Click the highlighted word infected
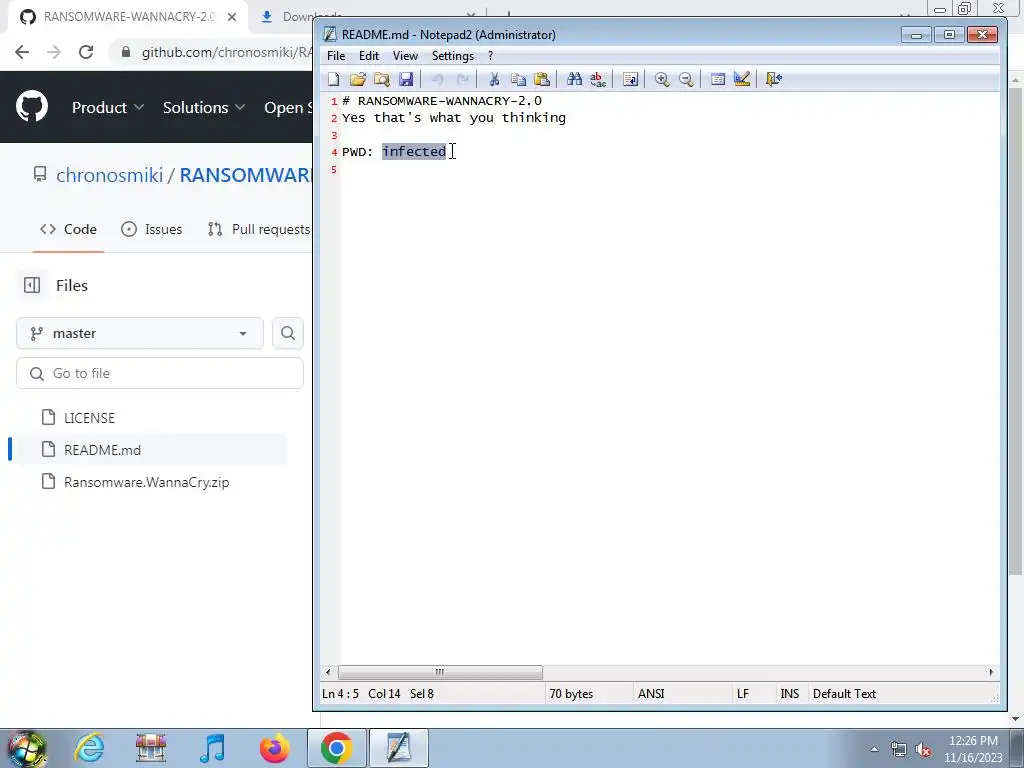1024x768 pixels. click(x=414, y=152)
